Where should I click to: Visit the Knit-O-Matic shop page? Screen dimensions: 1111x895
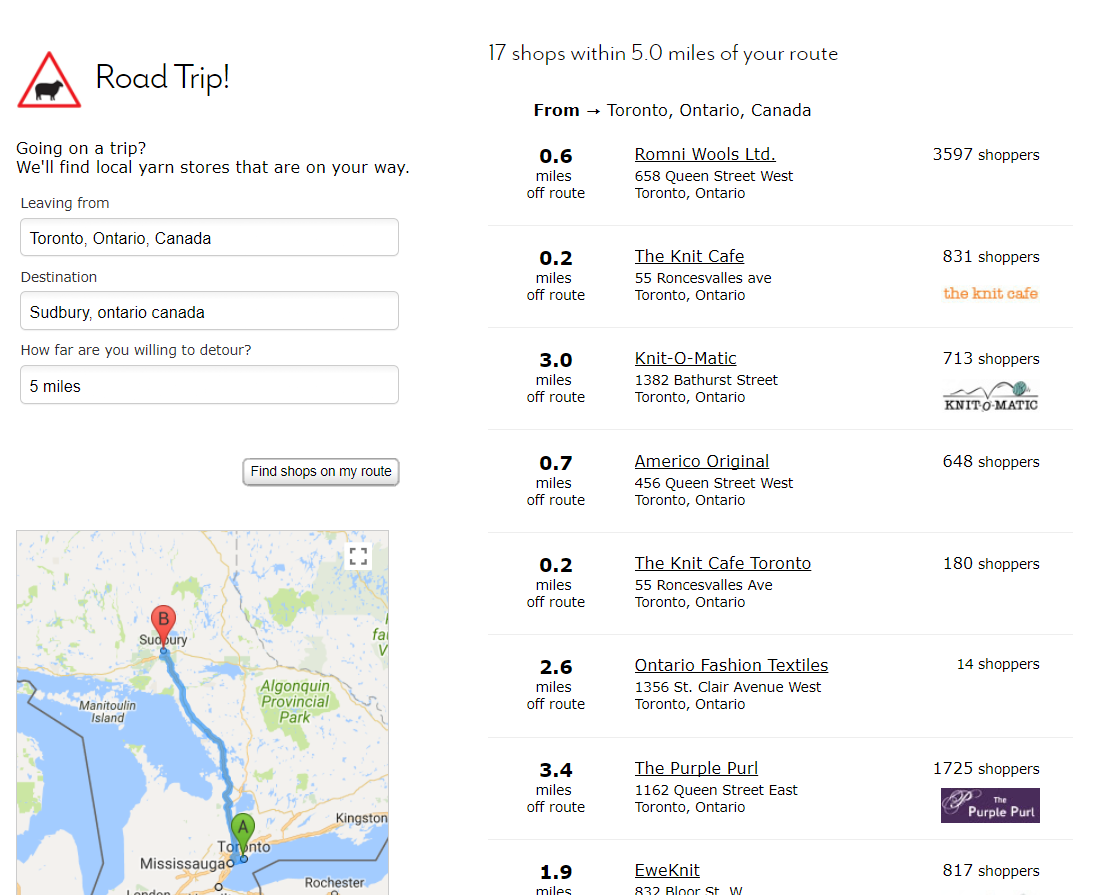pyautogui.click(x=685, y=358)
